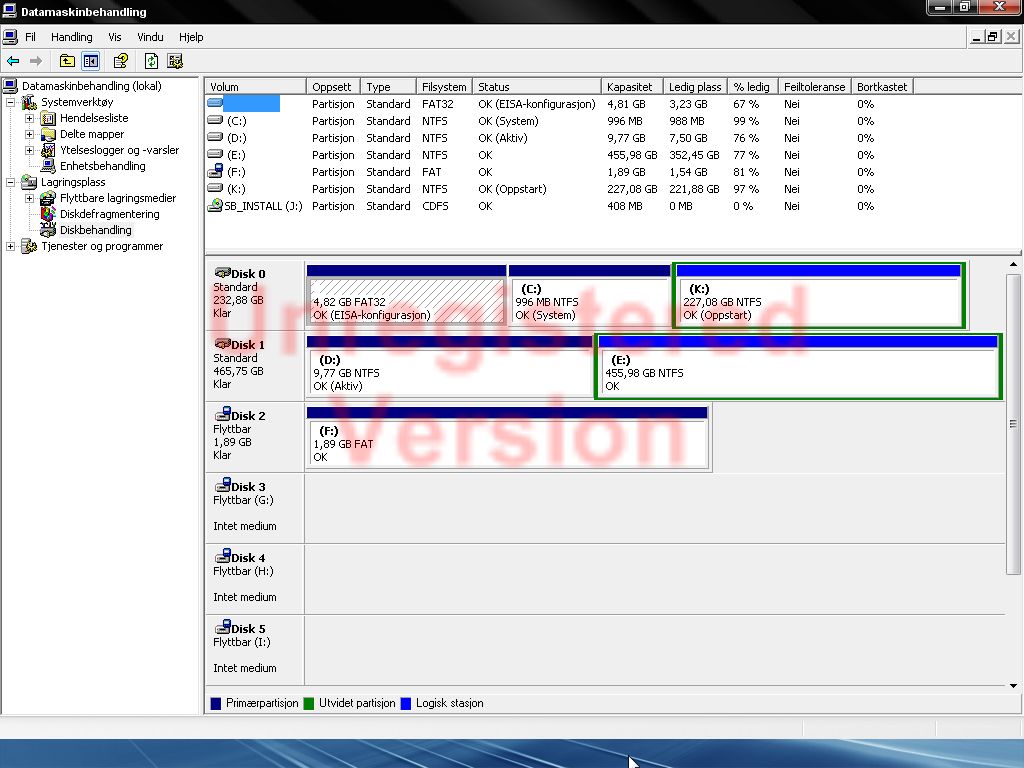Viewport: 1024px width, 768px height.
Task: Select the 4,82 GB FAT32 EISA partition block
Action: point(406,296)
